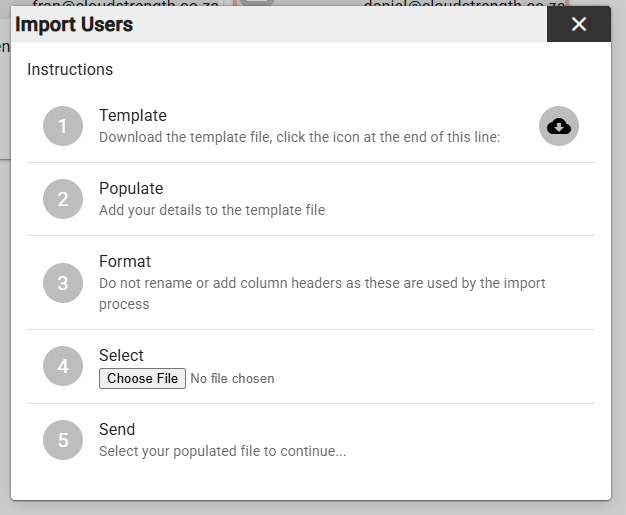Select the 'Format' step heading
The width and height of the screenshot is (626, 515).
pyautogui.click(x=125, y=261)
